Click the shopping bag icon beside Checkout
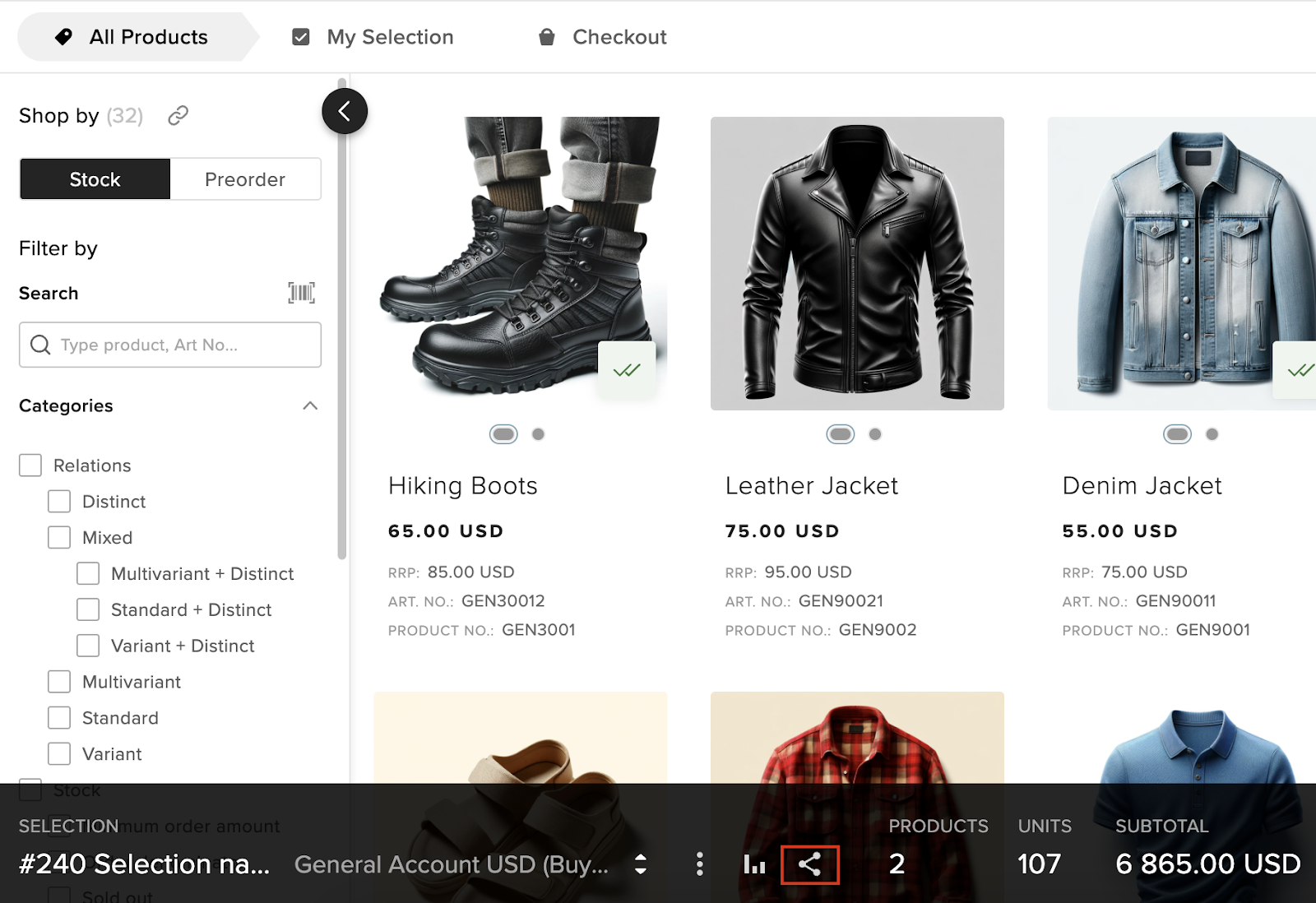Image resolution: width=1316 pixels, height=903 pixels. tap(547, 37)
